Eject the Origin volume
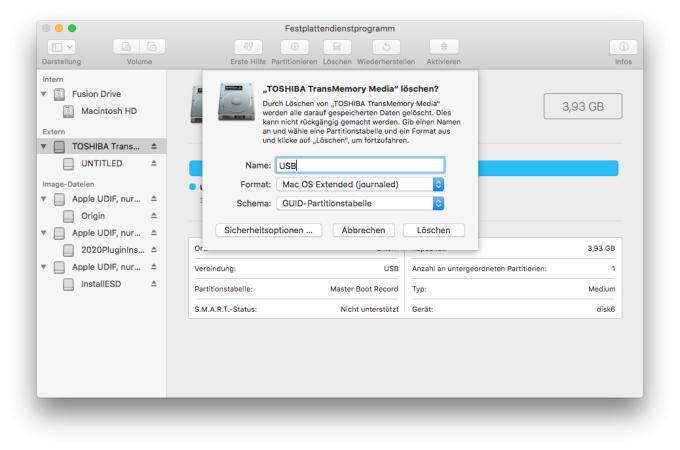The width and height of the screenshot is (680, 450). [154, 216]
